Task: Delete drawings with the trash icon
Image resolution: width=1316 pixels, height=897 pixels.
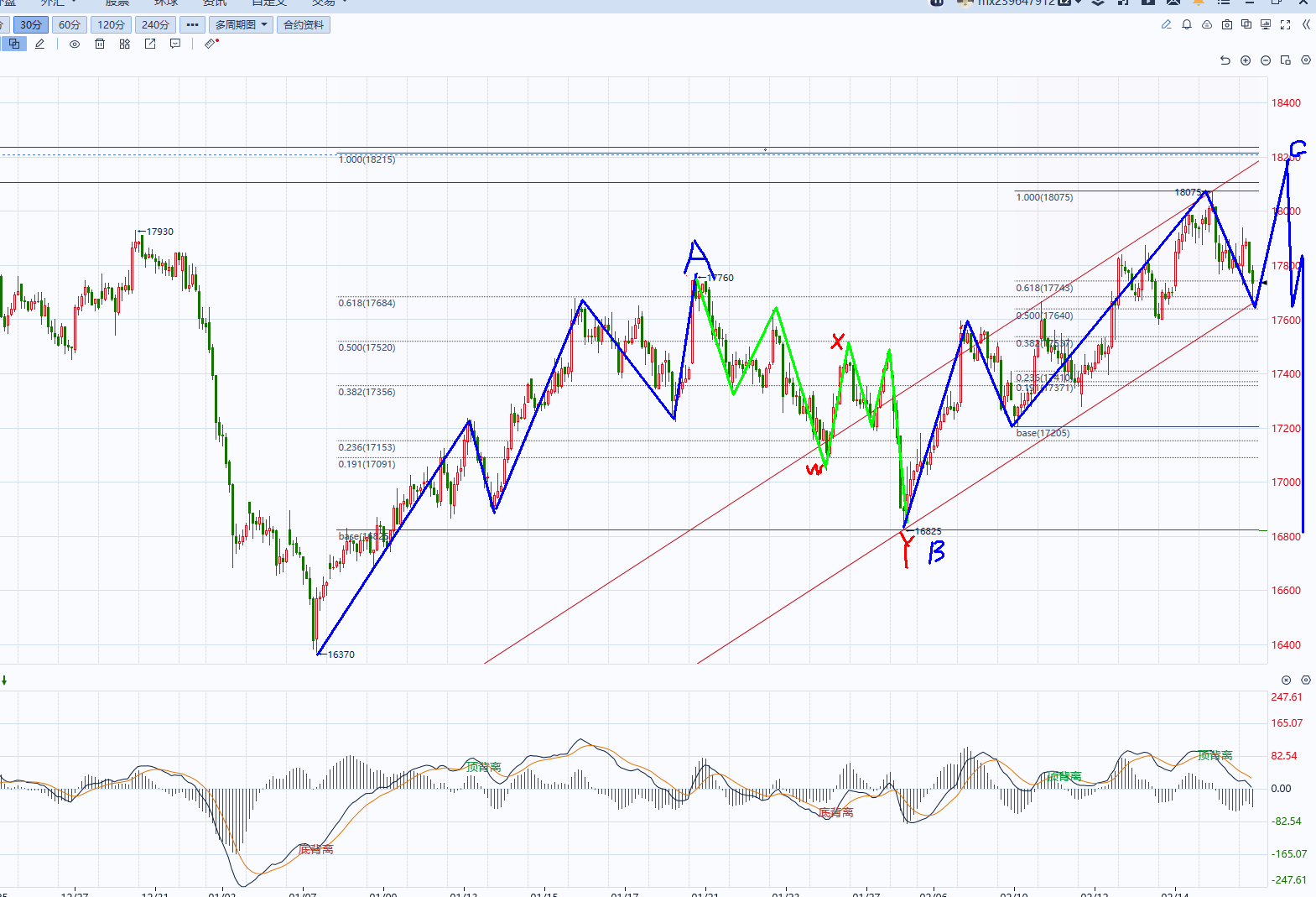Action: (x=100, y=44)
